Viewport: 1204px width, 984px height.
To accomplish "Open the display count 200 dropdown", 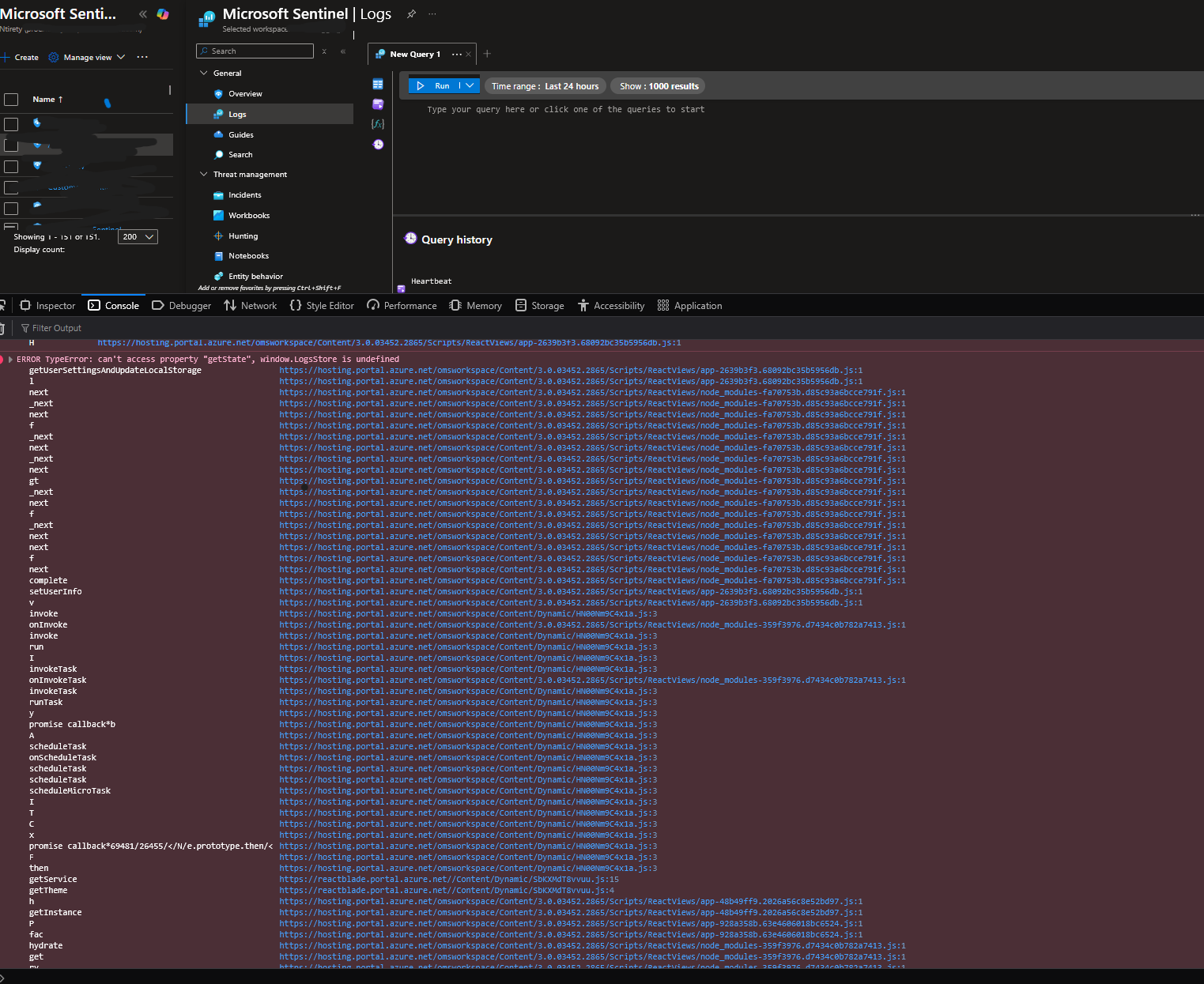I will pos(138,236).
